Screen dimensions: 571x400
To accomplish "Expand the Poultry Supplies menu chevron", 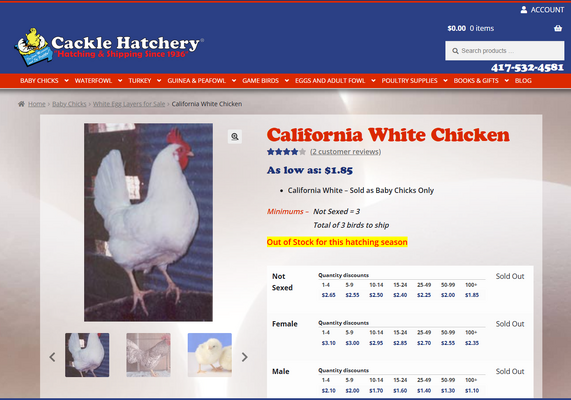I will tap(445, 81).
